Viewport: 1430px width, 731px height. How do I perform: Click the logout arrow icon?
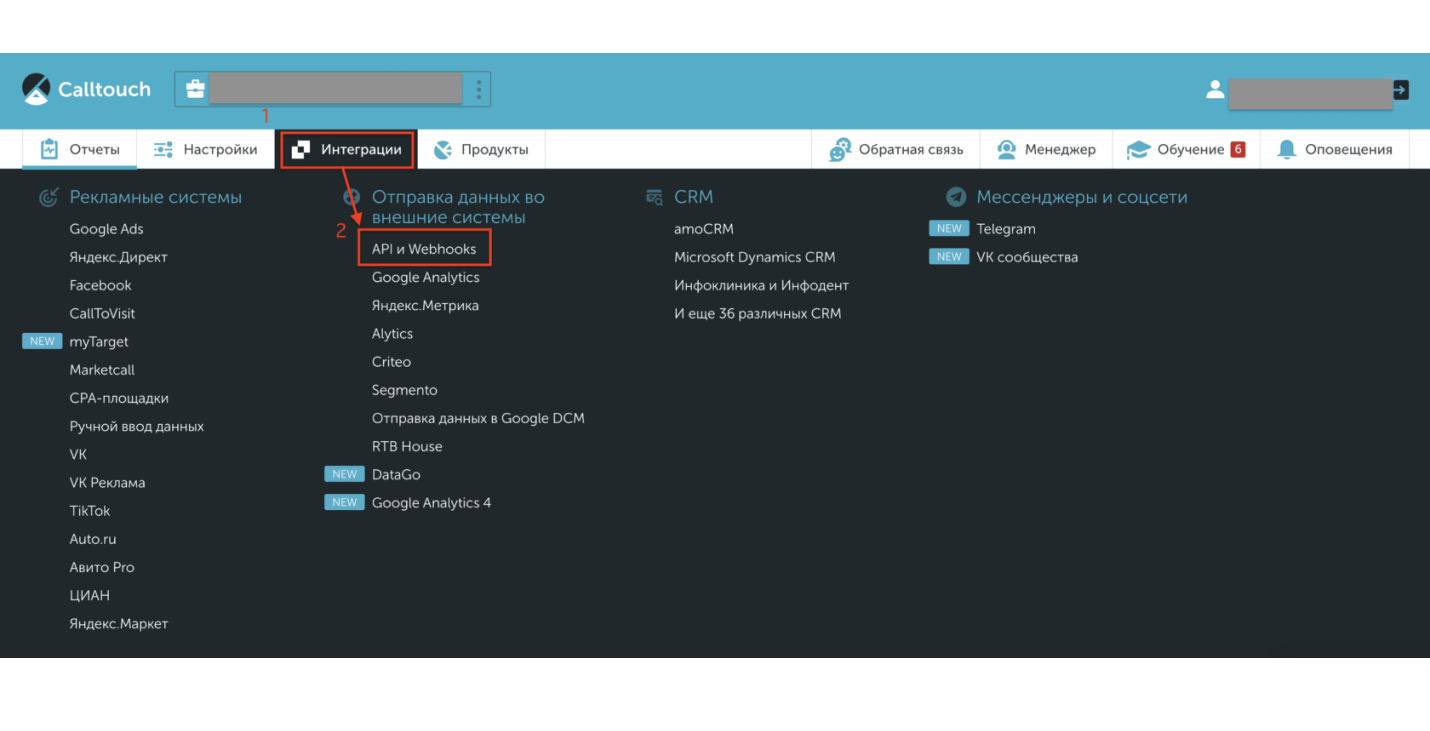coord(1401,90)
